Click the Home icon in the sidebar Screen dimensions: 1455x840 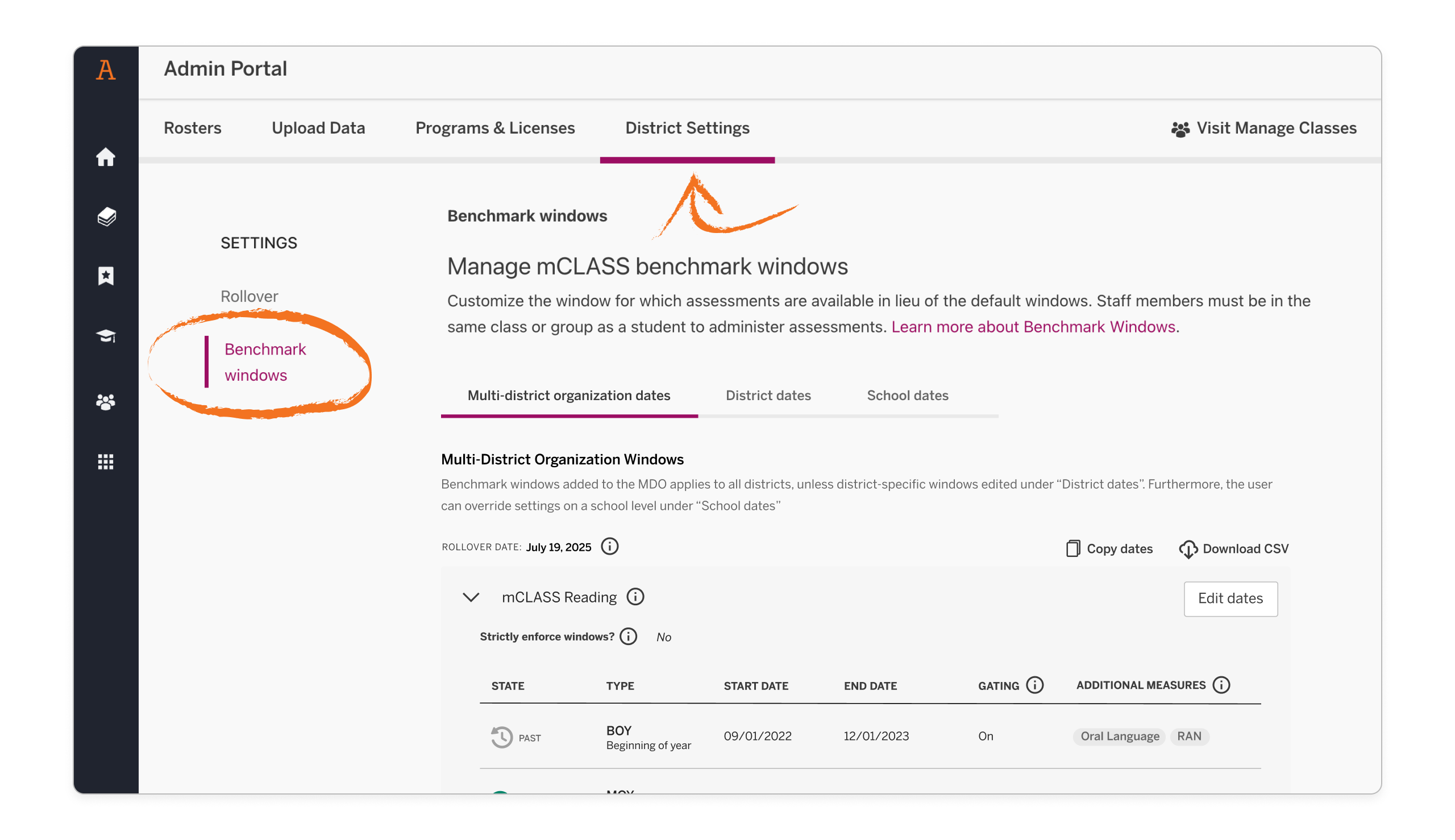coord(106,157)
